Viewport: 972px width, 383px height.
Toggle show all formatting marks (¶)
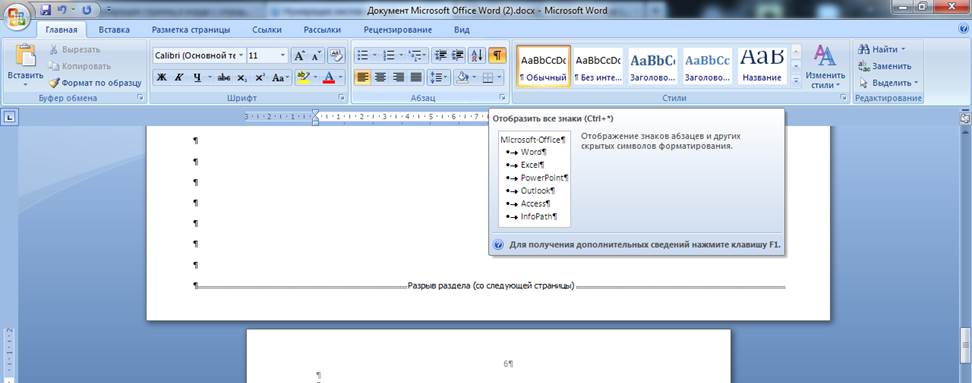coord(497,56)
